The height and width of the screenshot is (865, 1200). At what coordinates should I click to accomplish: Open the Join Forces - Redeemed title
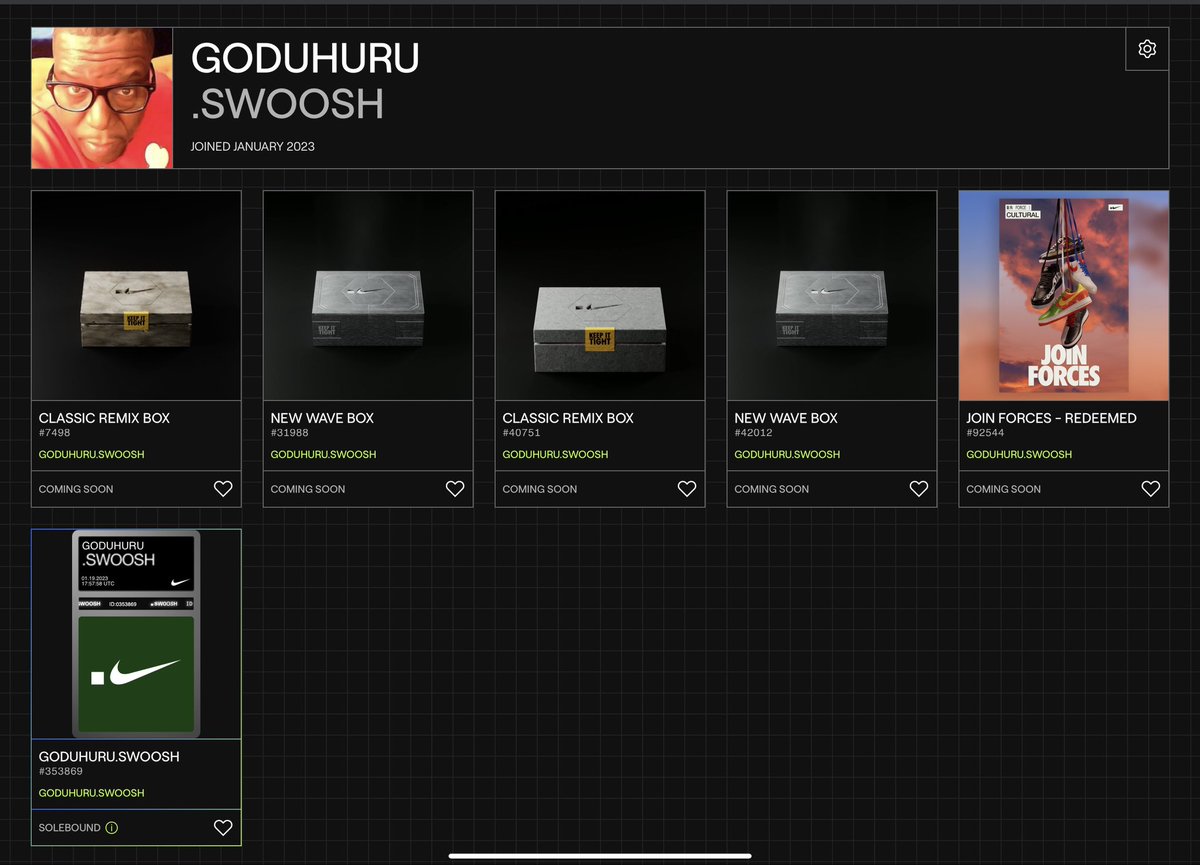1052,418
